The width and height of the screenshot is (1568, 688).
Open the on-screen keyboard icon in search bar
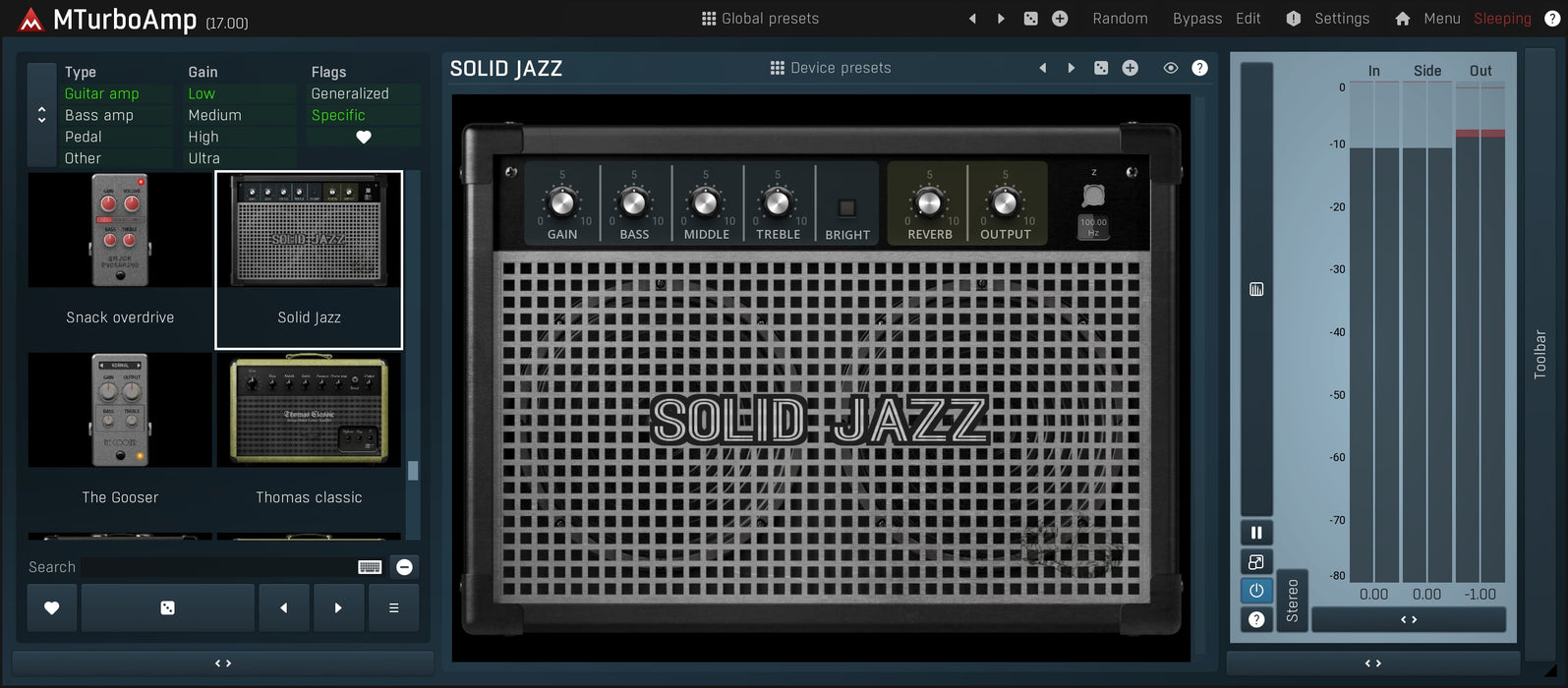point(370,567)
